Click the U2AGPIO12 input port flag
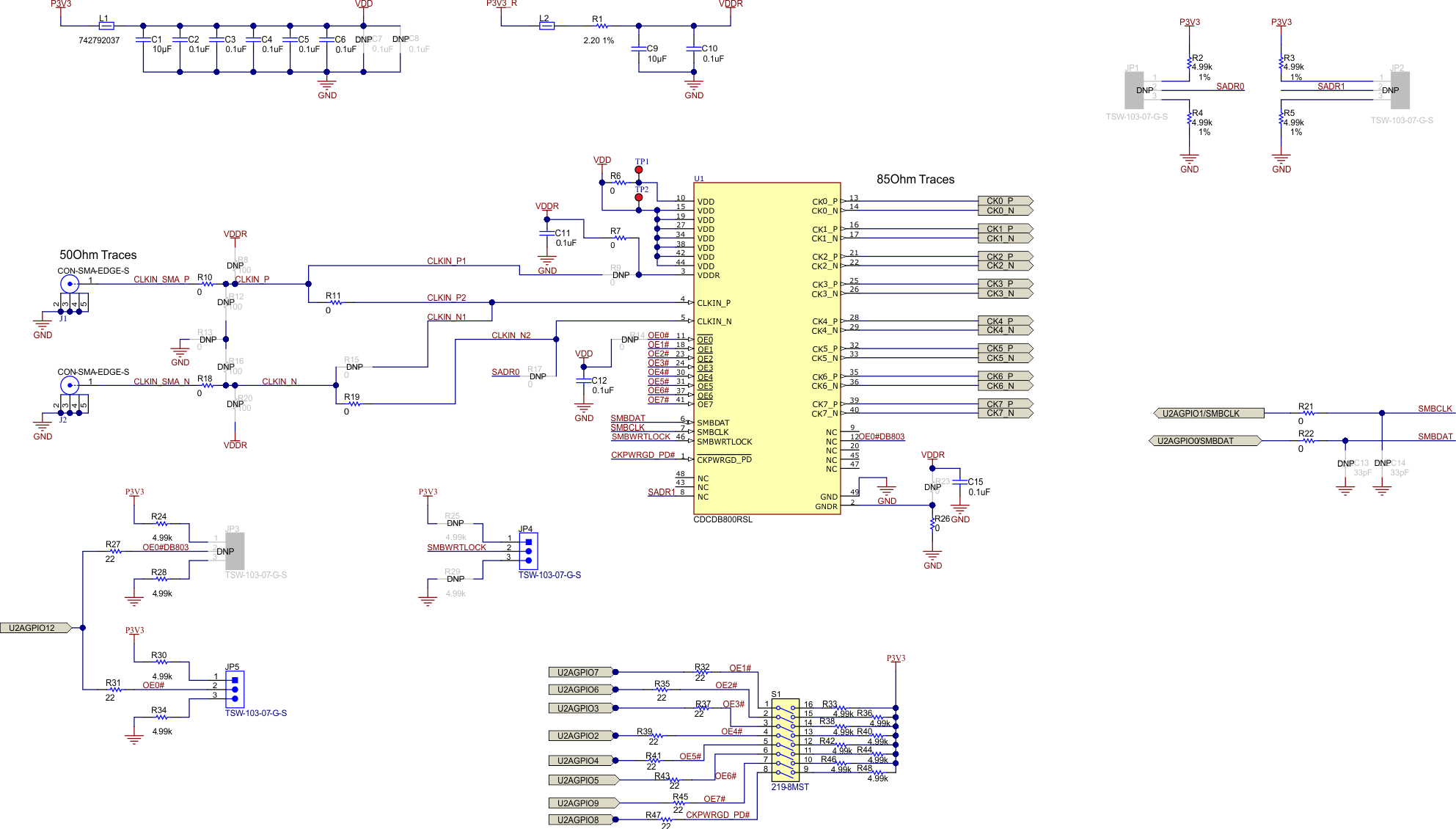 (x=35, y=627)
